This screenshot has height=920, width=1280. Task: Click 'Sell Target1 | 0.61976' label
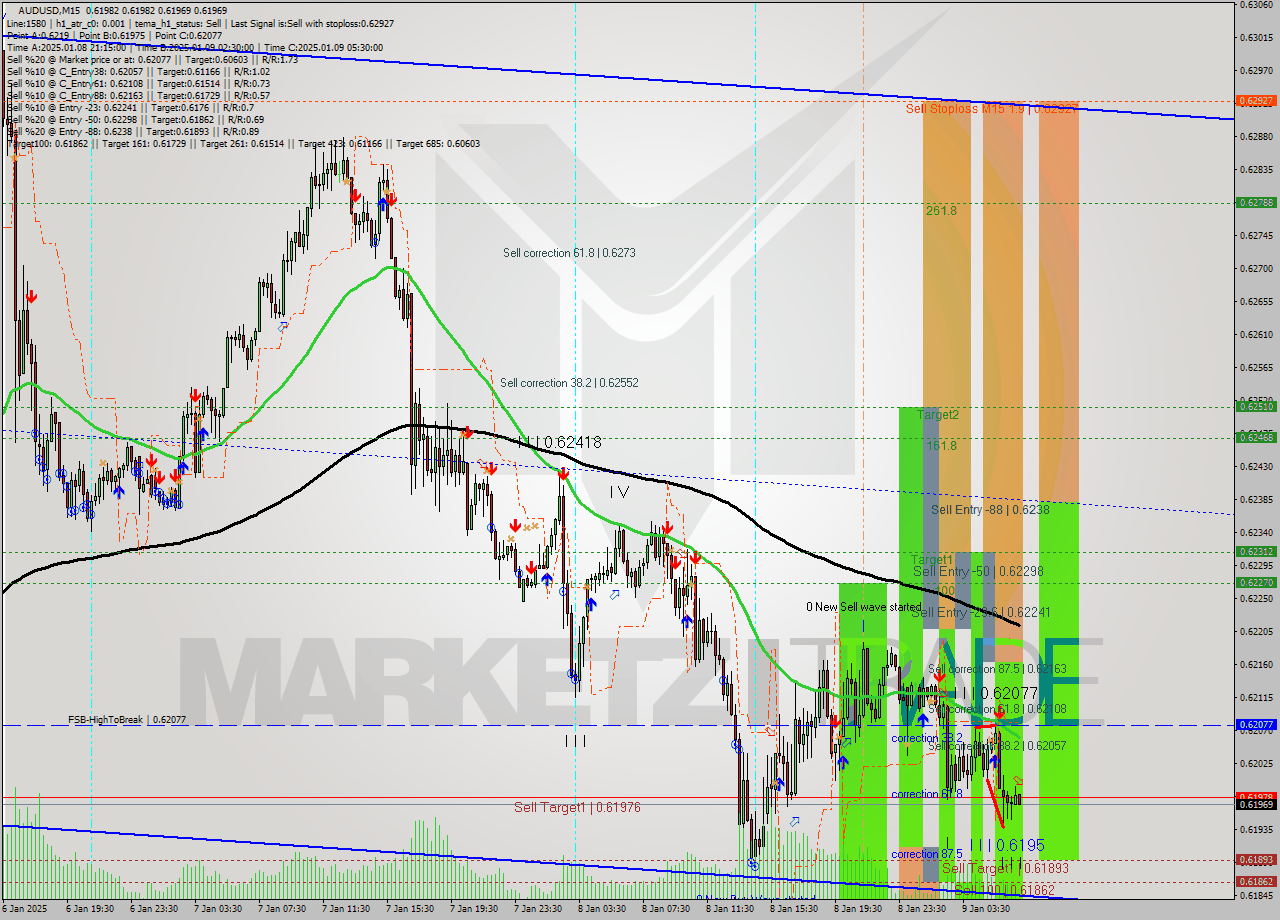pos(577,807)
